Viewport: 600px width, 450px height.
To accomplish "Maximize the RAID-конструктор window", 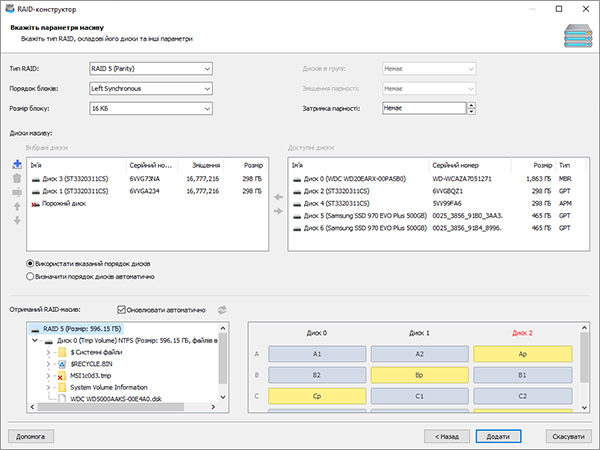I will (559, 9).
